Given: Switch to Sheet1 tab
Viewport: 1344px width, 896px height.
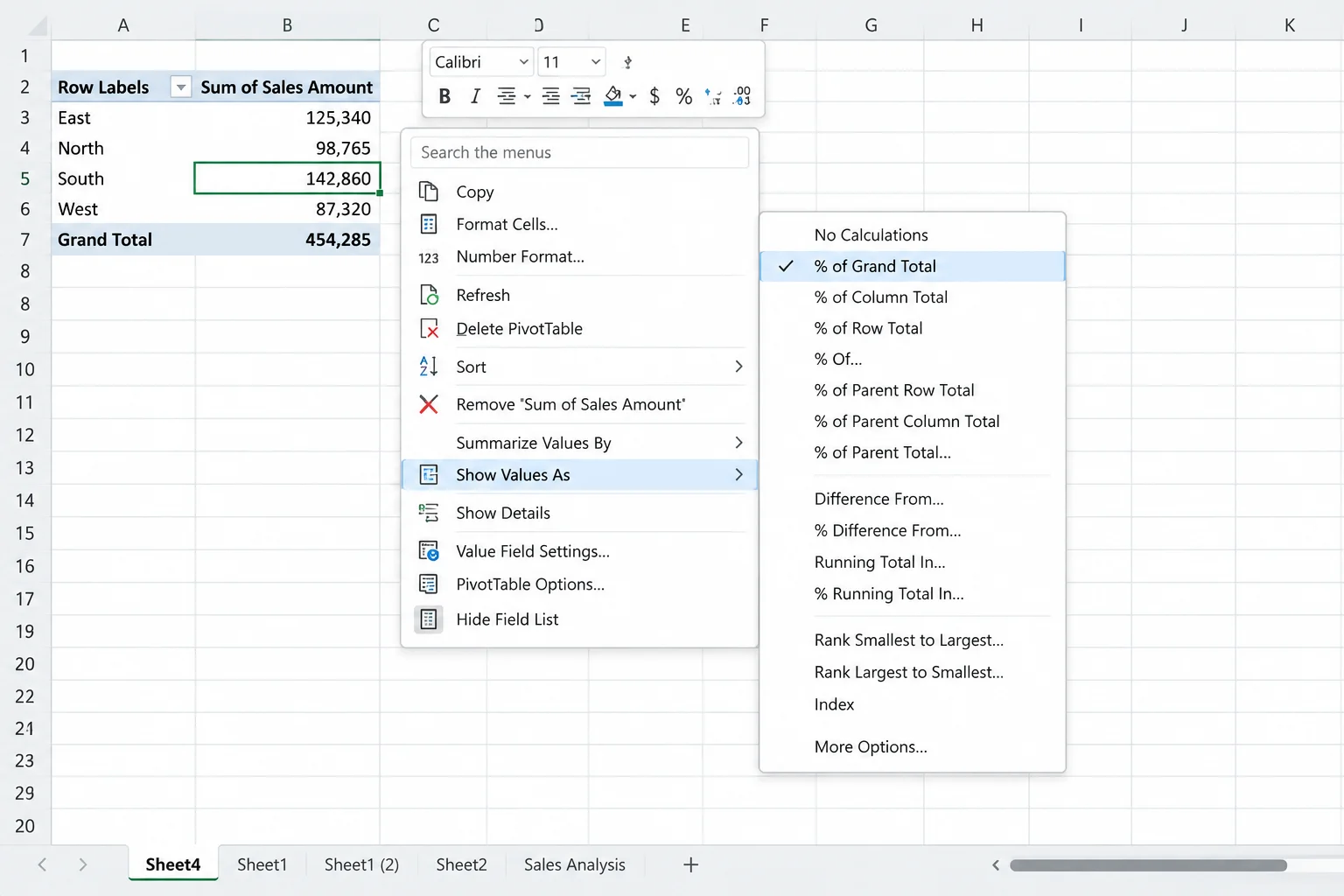Looking at the screenshot, I should pyautogui.click(x=262, y=864).
